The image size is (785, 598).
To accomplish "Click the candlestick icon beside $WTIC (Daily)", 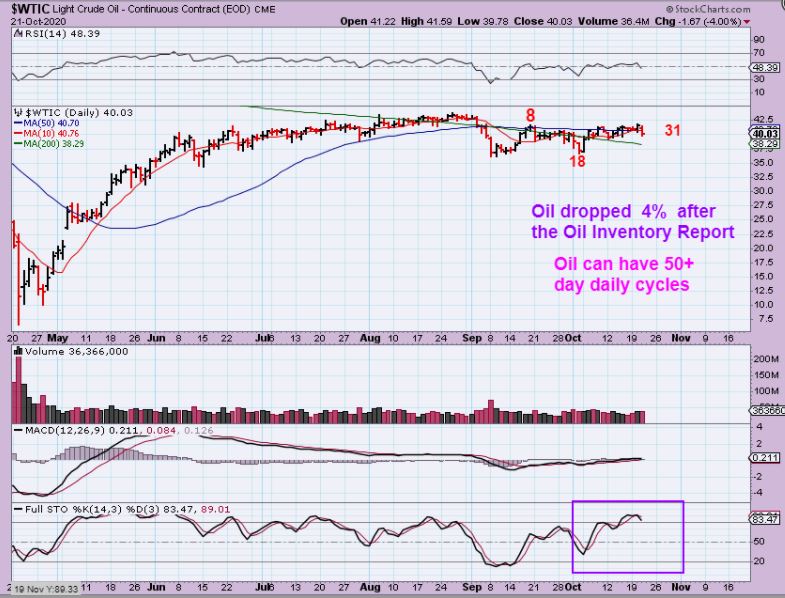I will pos(19,113).
